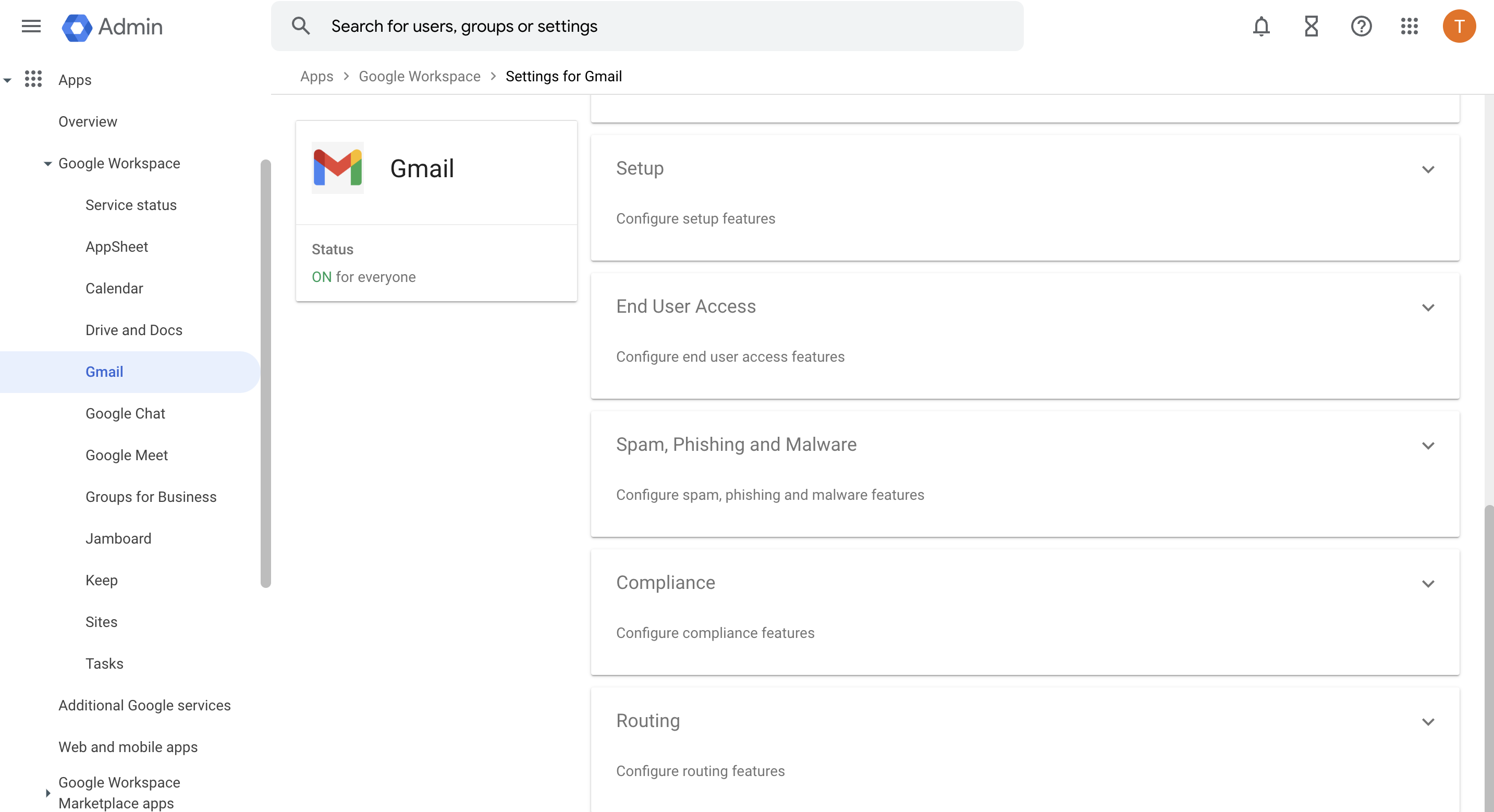This screenshot has width=1494, height=812.
Task: Open the tasks hourglass icon
Action: (x=1311, y=26)
